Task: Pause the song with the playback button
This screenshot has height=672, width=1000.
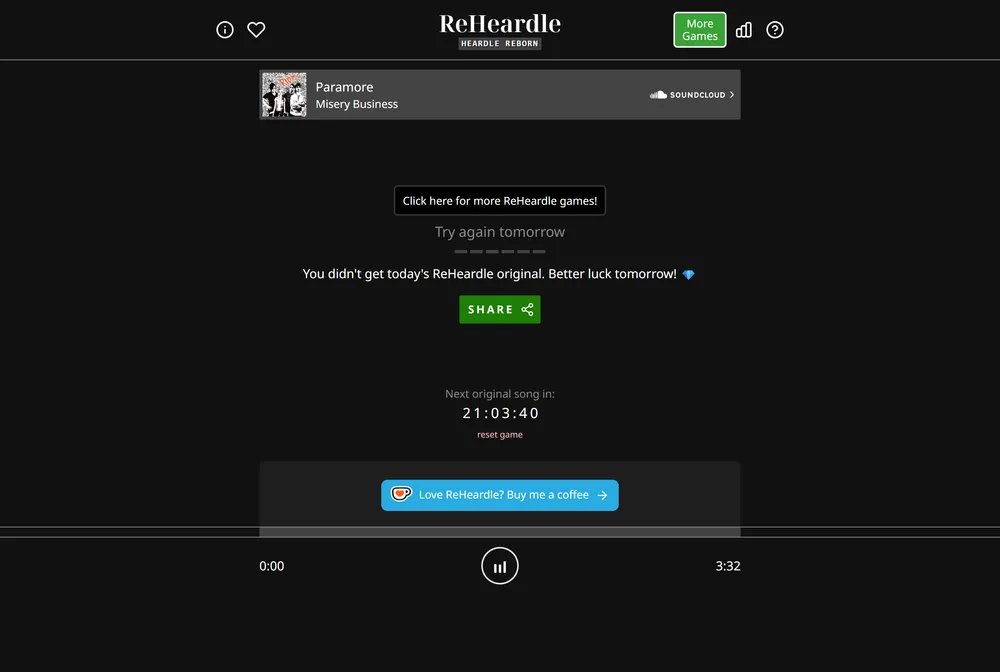Action: tap(500, 566)
